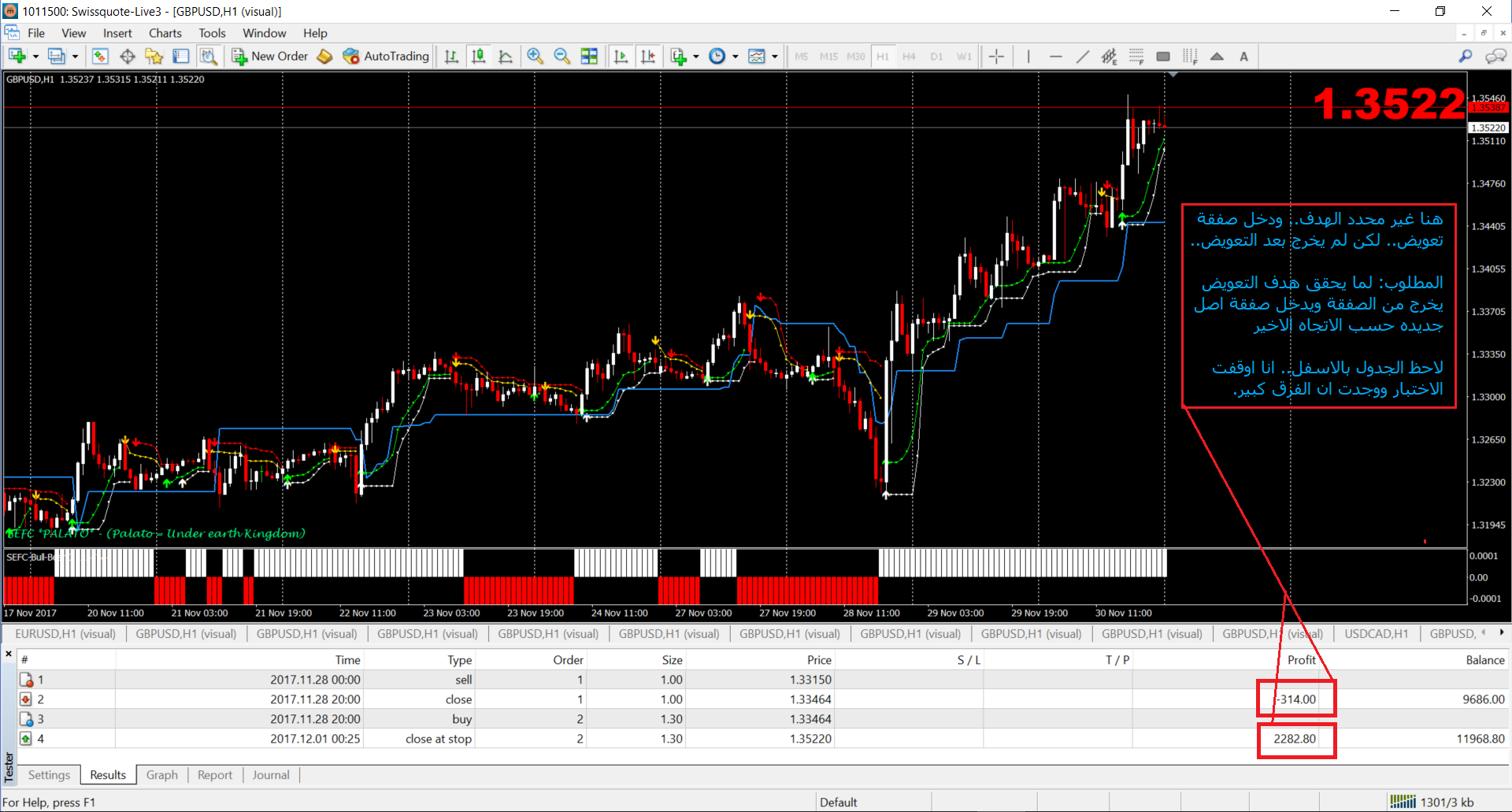This screenshot has width=1512, height=812.
Task: Select the D1 timeframe
Action: pyautogui.click(x=936, y=56)
